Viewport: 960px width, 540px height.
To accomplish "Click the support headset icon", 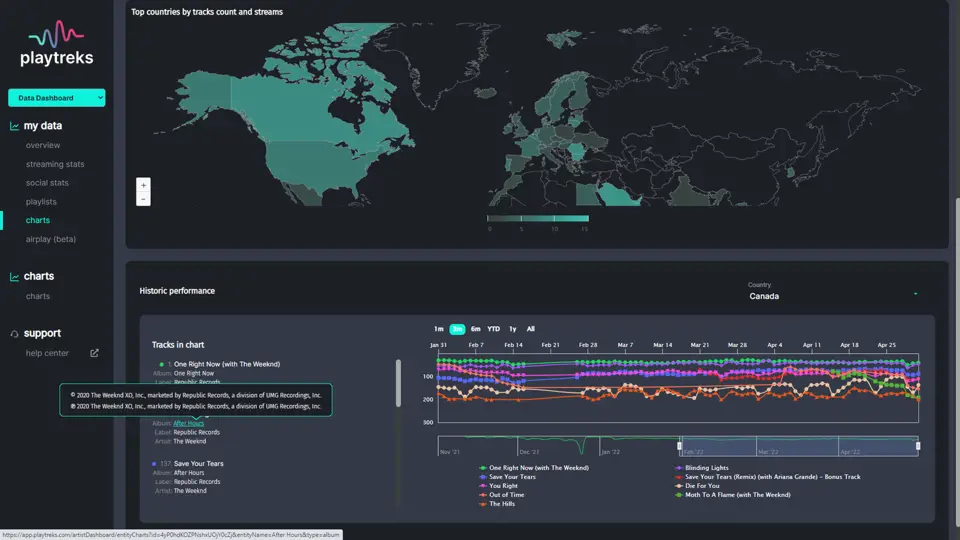I will tap(14, 334).
